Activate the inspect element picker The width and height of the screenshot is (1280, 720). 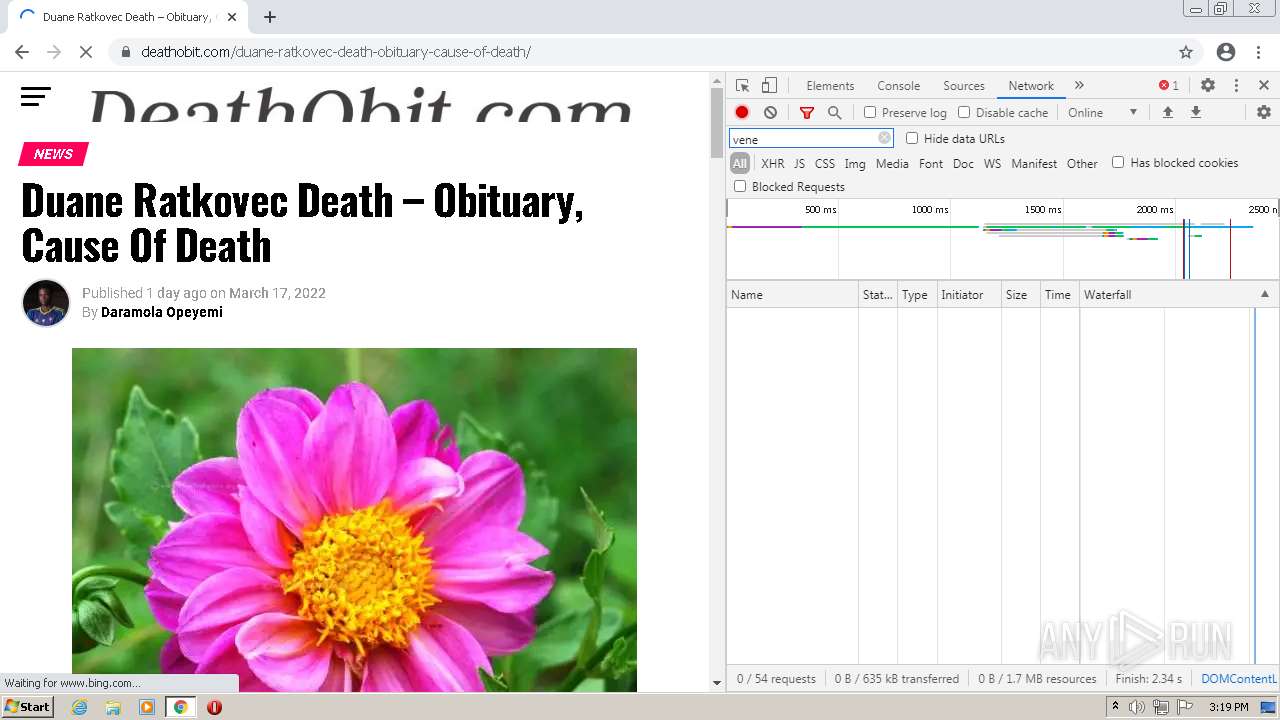(742, 86)
